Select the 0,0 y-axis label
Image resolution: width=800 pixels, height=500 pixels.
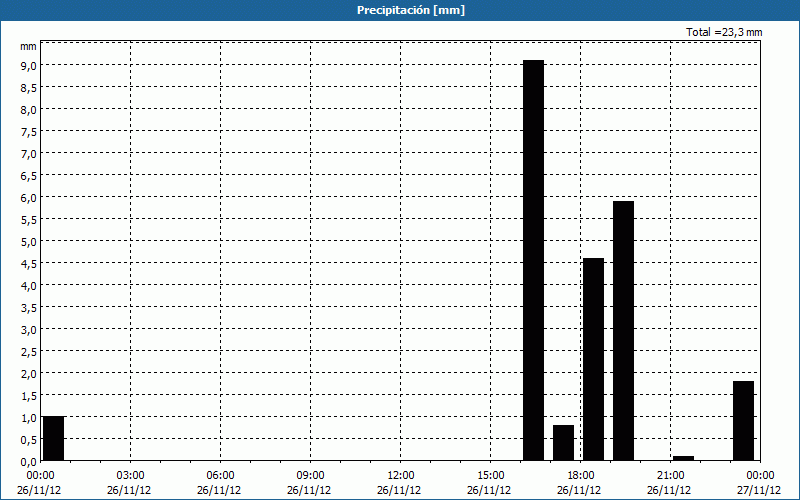tap(29, 461)
